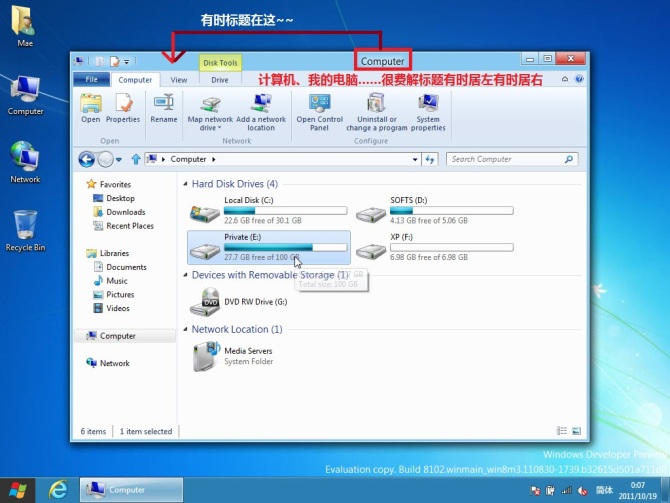Click breadcrumb arrow before Computer
Screen dimensions: 670x503
coord(163,159)
